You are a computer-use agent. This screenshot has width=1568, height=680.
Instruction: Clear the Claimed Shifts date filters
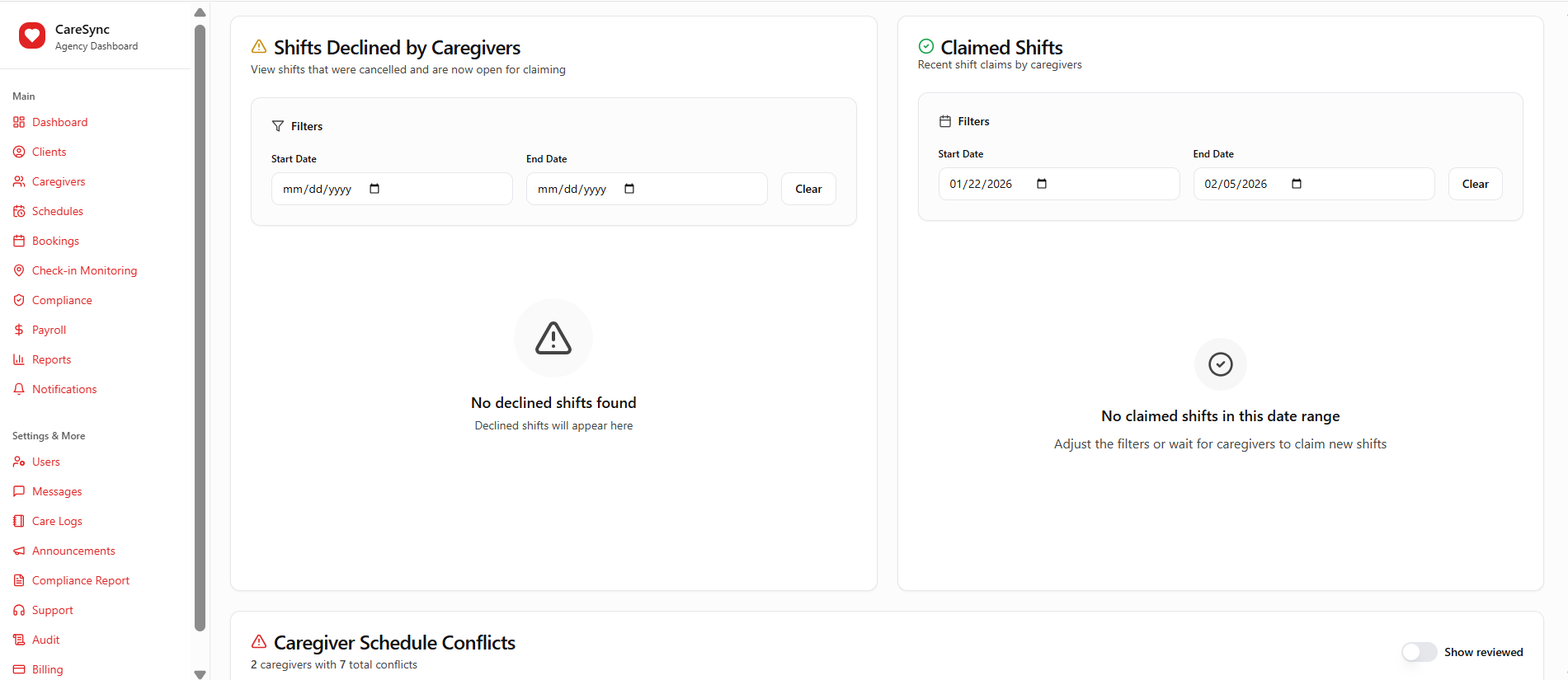pyautogui.click(x=1475, y=184)
